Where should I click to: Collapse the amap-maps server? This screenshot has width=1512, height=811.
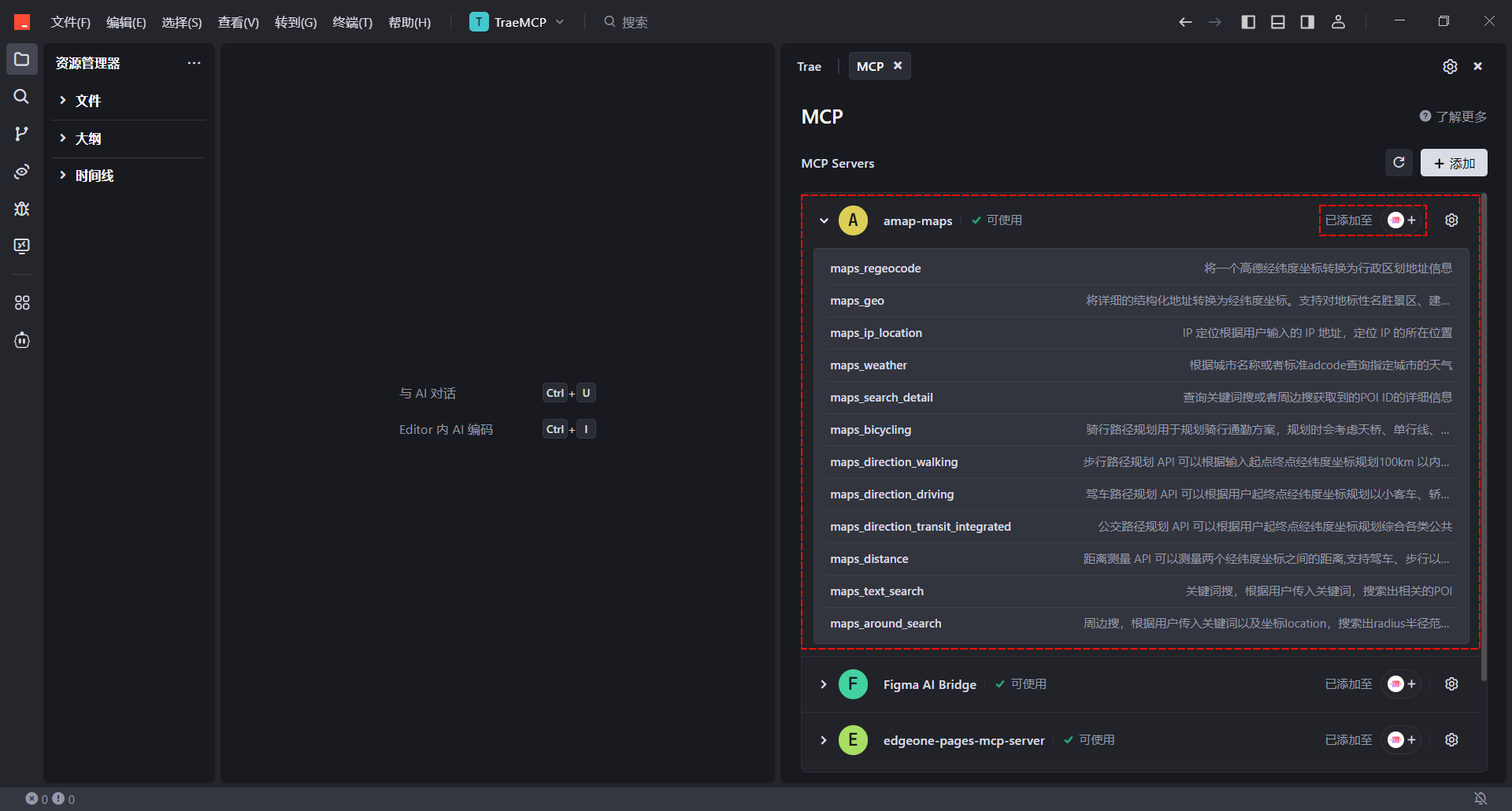pos(824,220)
